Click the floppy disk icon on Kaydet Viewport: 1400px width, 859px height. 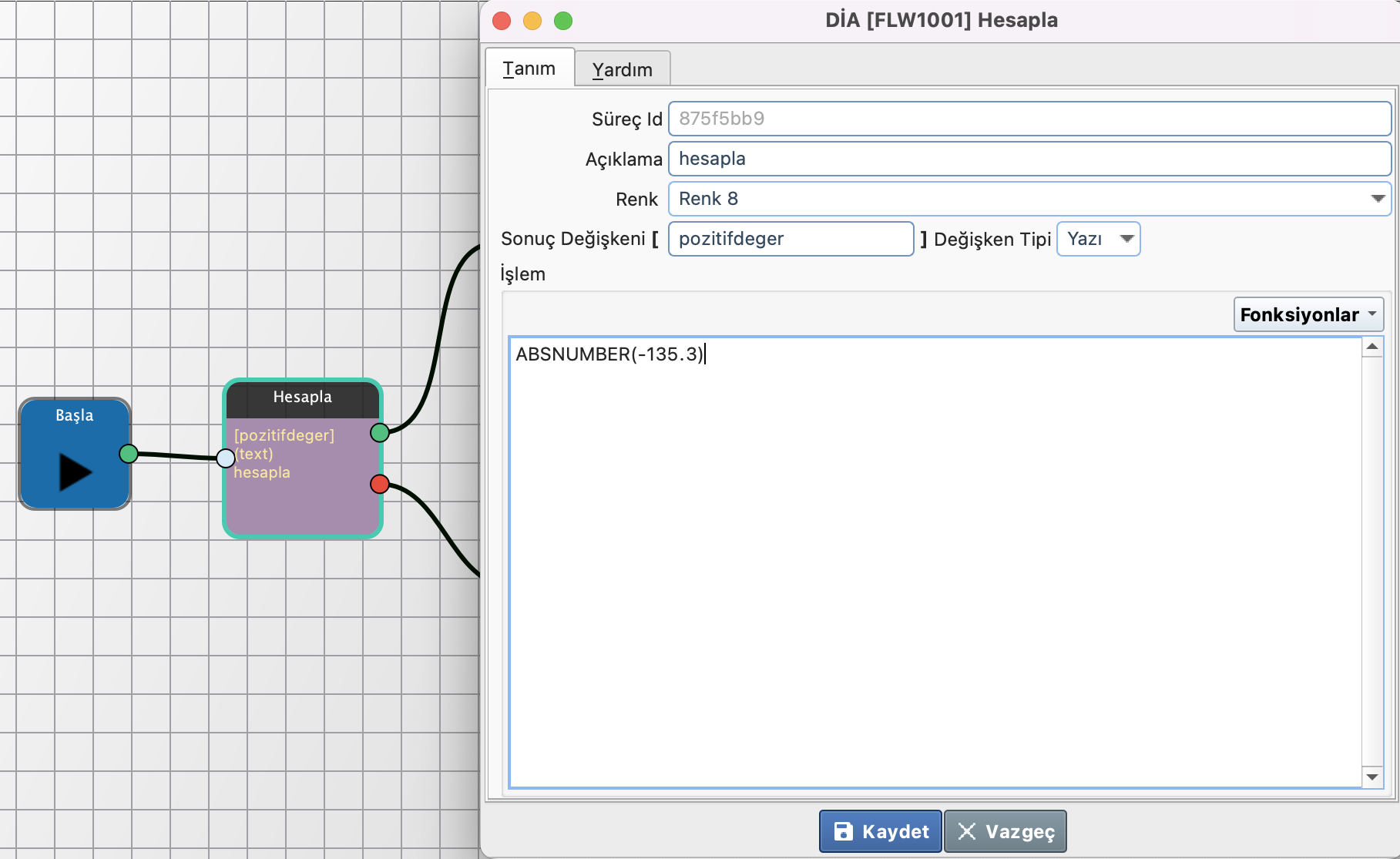coord(844,831)
